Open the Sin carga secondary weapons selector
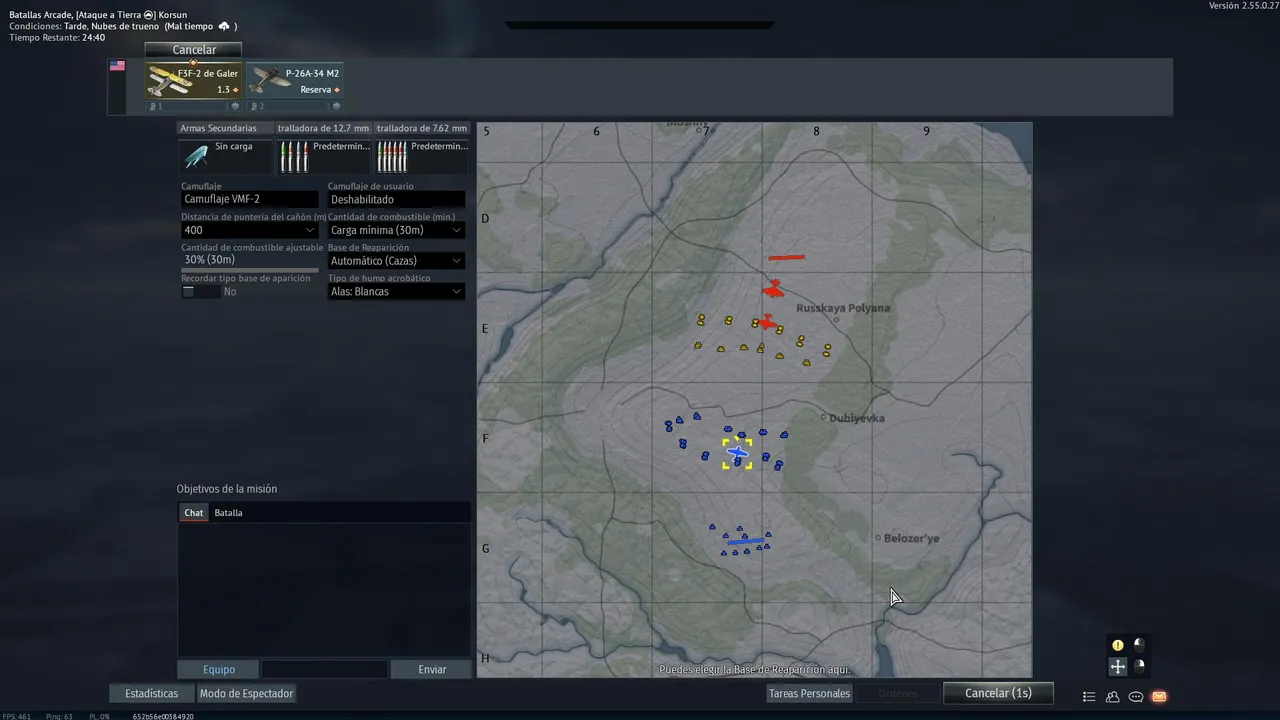 tap(225, 156)
